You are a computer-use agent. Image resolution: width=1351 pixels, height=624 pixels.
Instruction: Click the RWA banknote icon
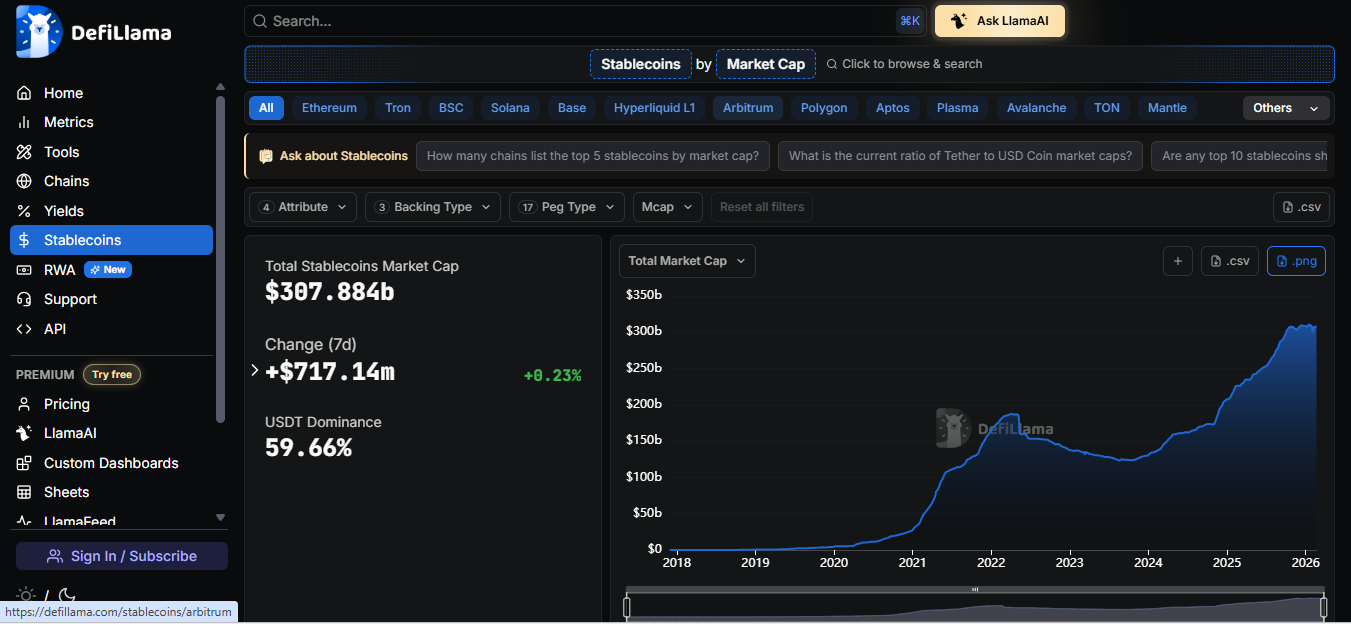click(x=25, y=270)
